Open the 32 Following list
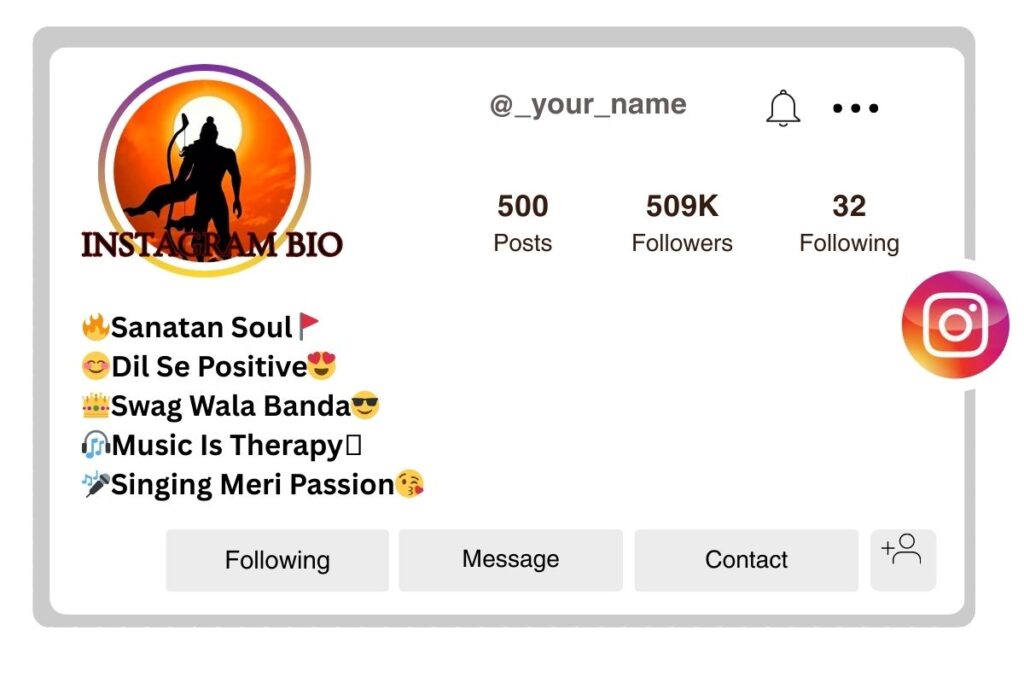The height and width of the screenshot is (683, 1024). (849, 223)
